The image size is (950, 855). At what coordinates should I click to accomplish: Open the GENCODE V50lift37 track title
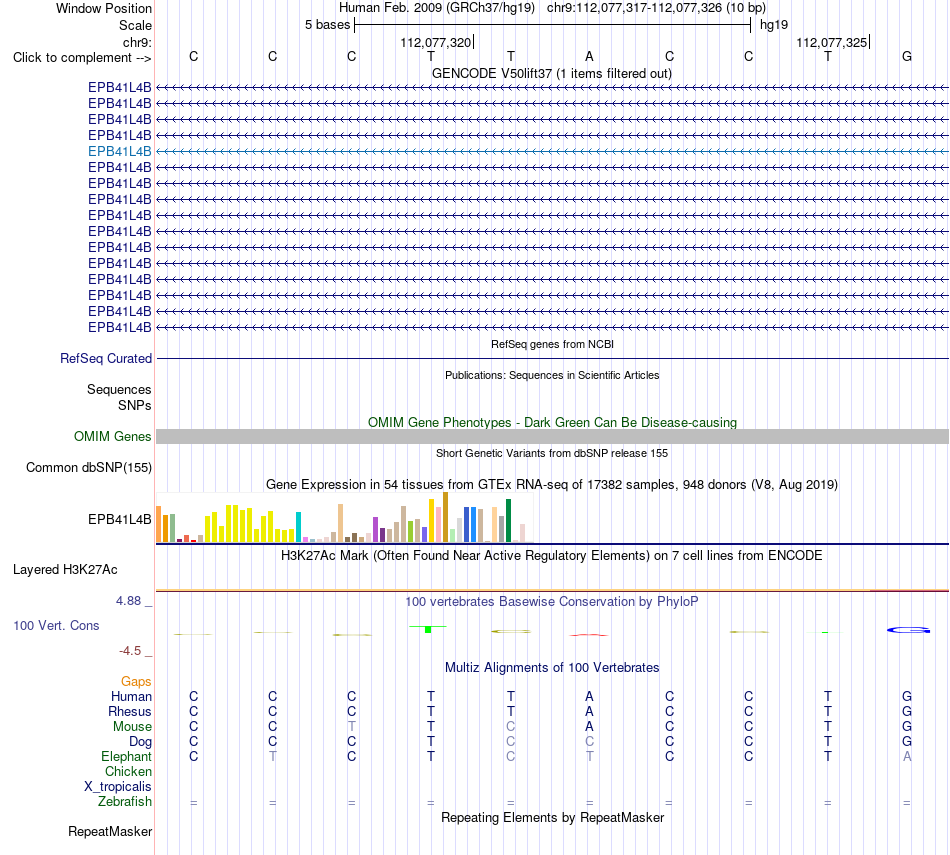click(x=551, y=73)
